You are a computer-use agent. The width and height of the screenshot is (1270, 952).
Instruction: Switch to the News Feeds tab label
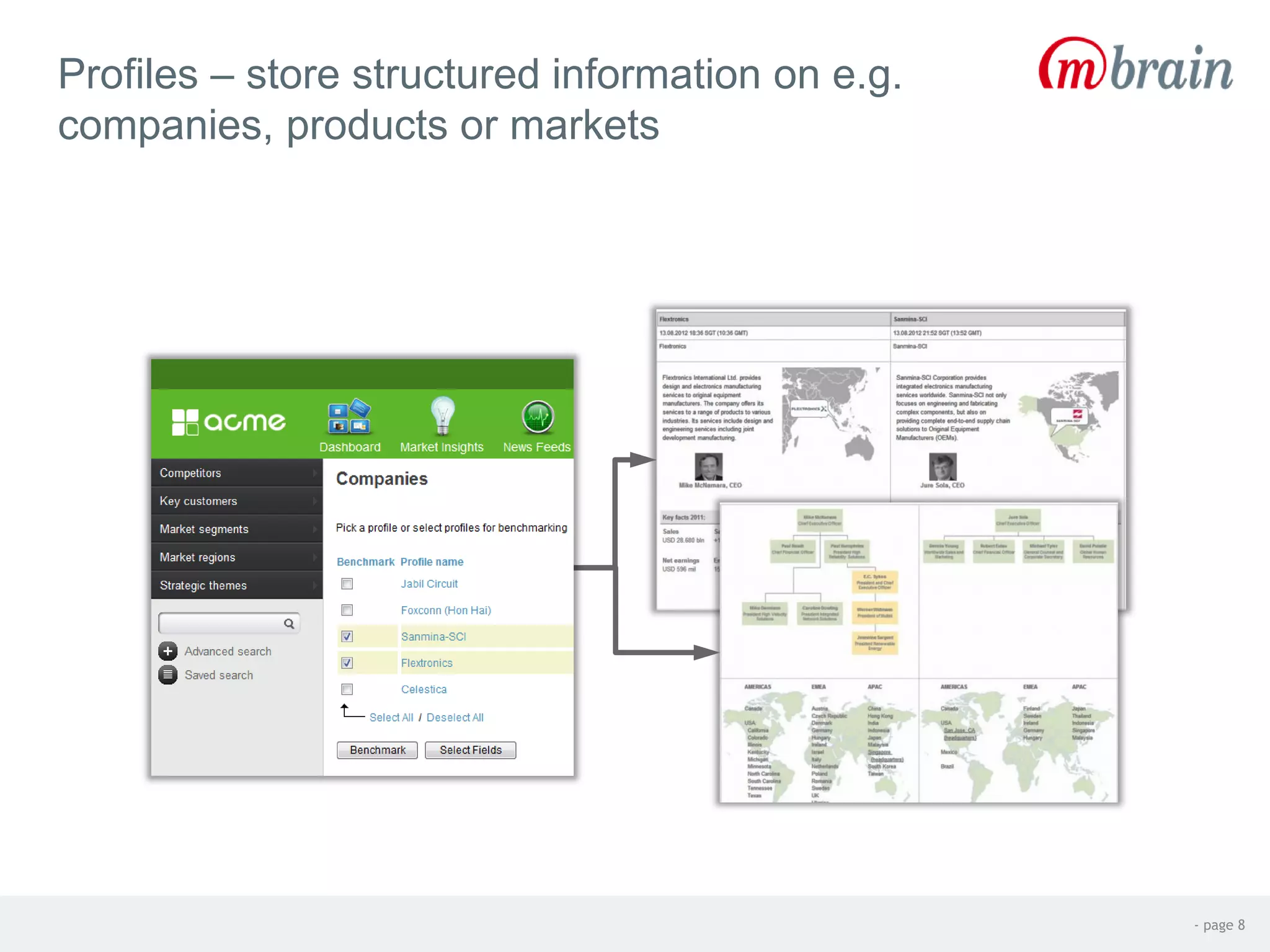point(537,447)
